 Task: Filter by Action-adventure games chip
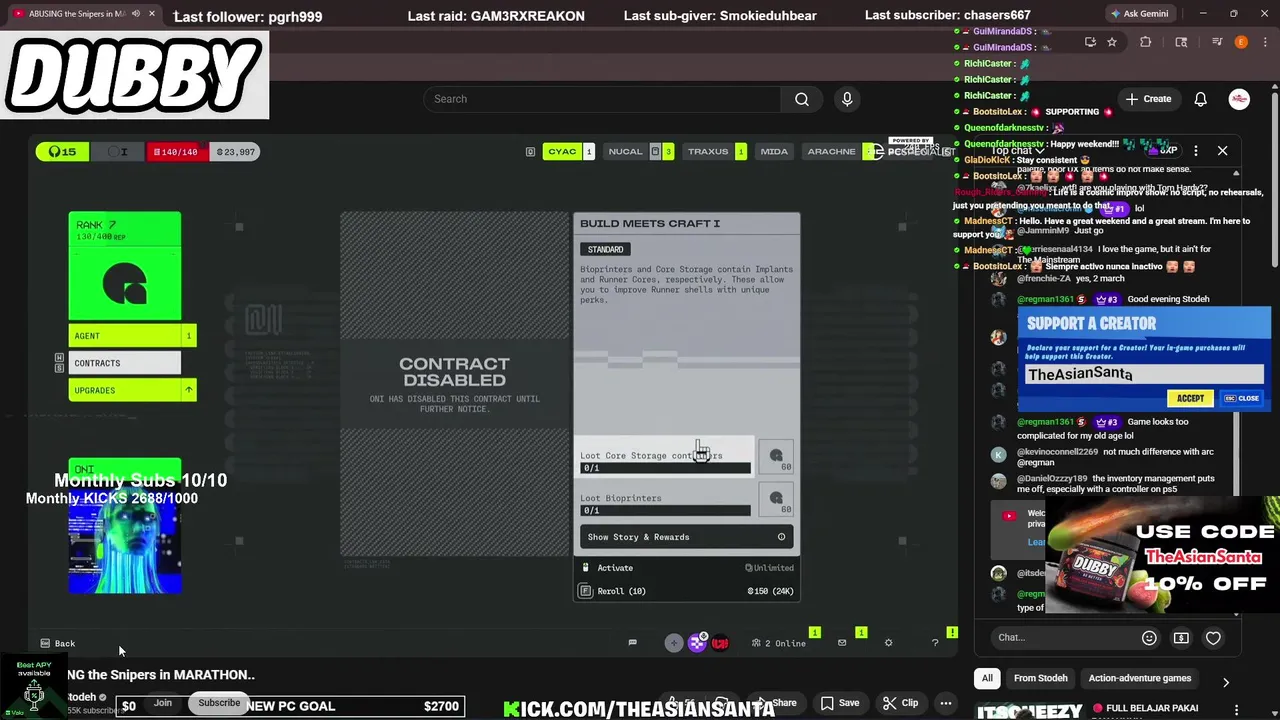(x=1140, y=678)
